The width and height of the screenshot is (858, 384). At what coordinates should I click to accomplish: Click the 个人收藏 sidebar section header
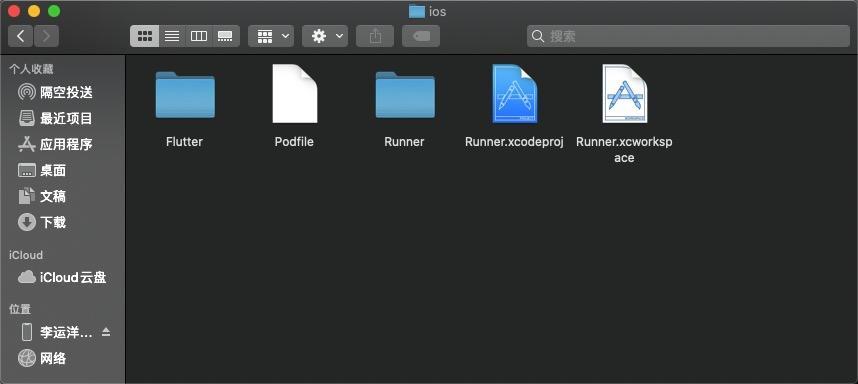click(x=31, y=69)
